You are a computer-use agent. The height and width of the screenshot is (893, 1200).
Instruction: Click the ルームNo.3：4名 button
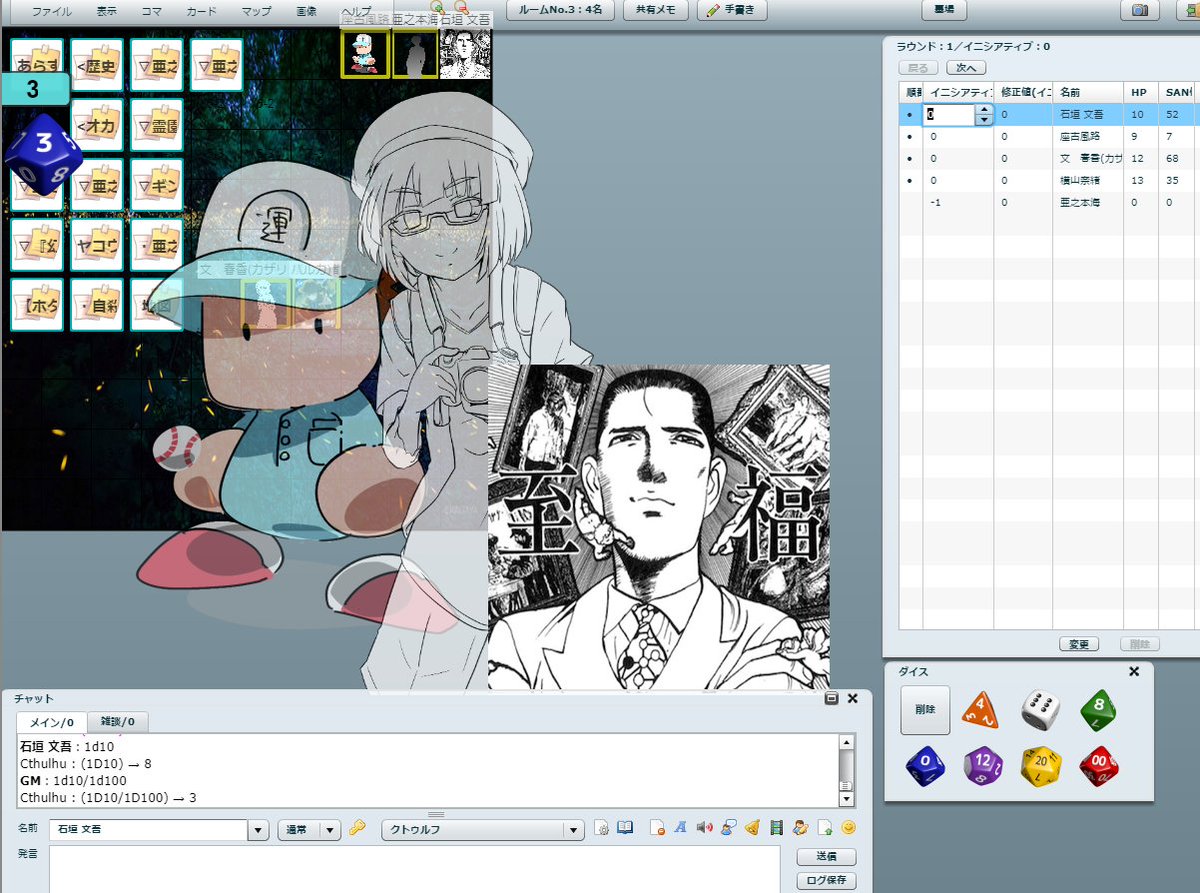(561, 10)
